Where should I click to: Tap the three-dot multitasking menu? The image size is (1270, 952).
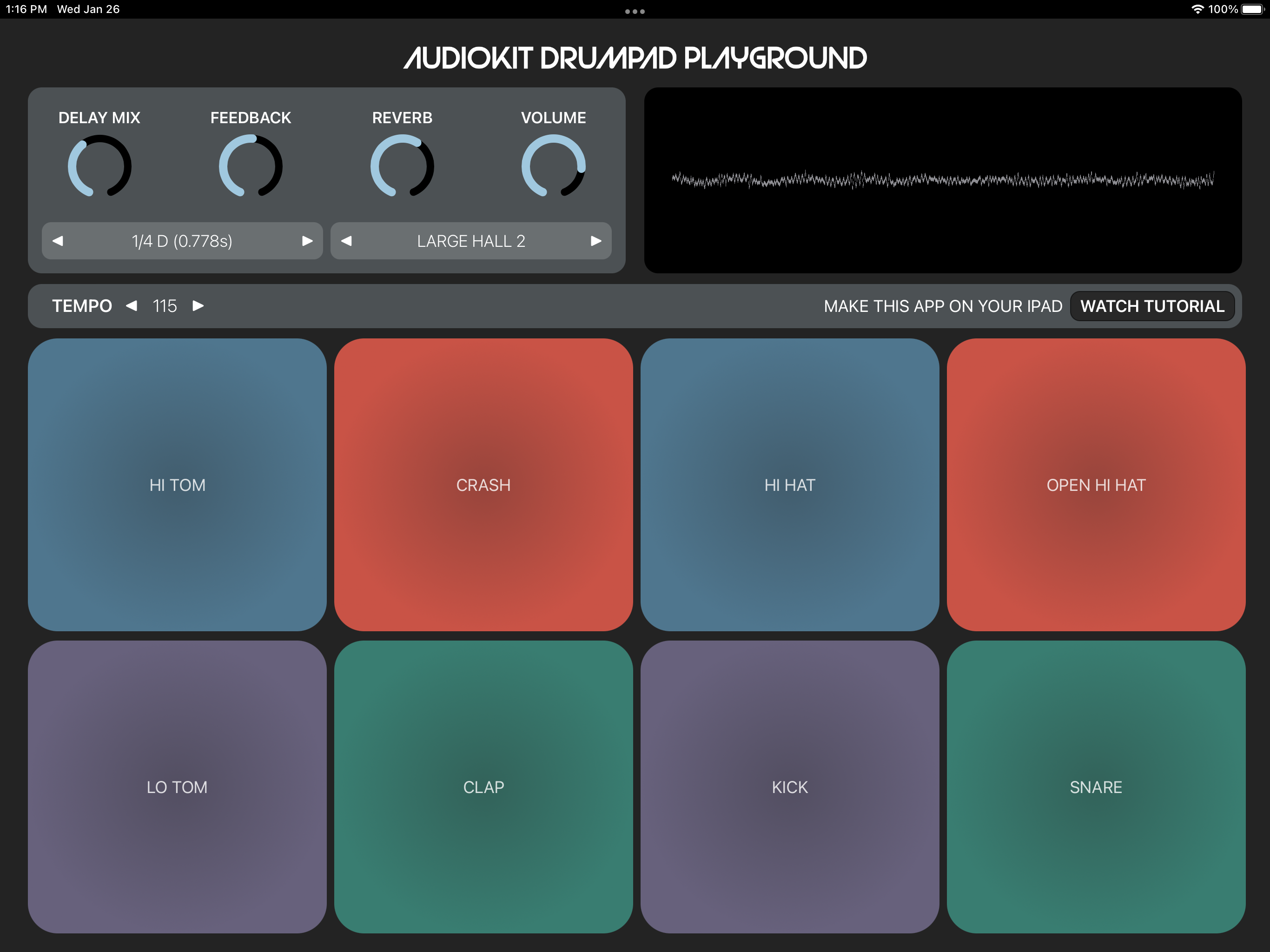635,11
